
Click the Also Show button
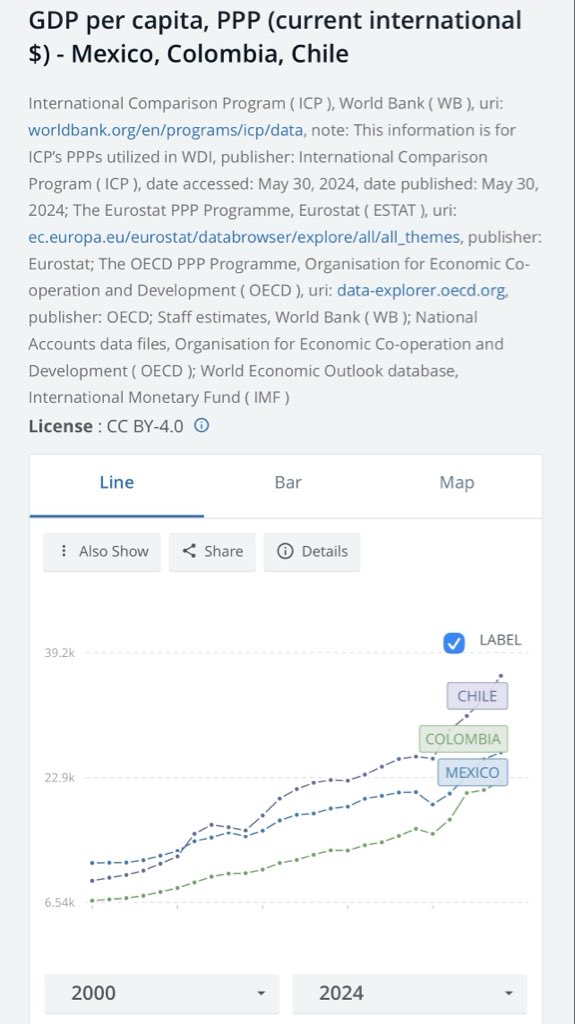click(x=102, y=551)
